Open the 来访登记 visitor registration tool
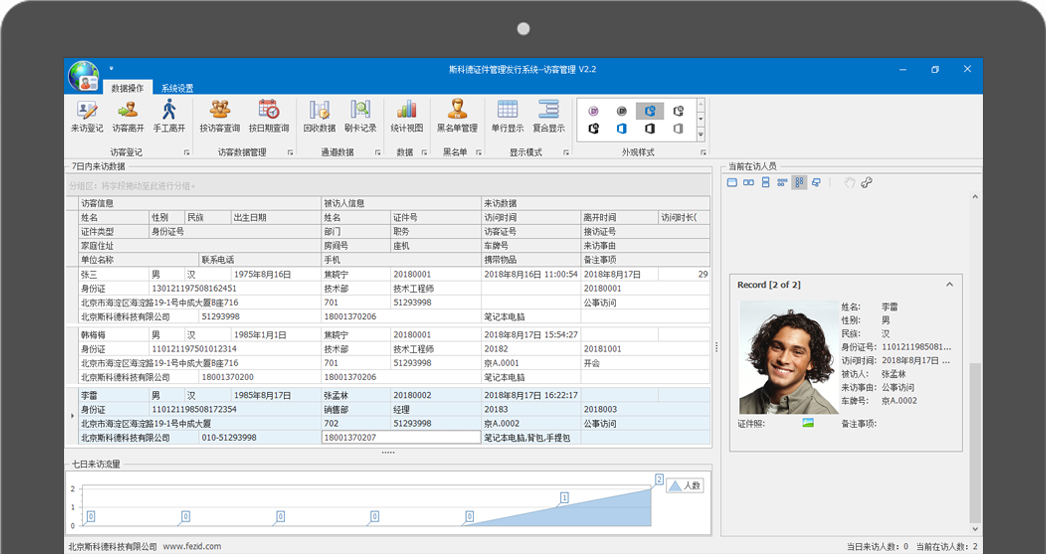Screen dimensions: 1046x554 [87, 115]
